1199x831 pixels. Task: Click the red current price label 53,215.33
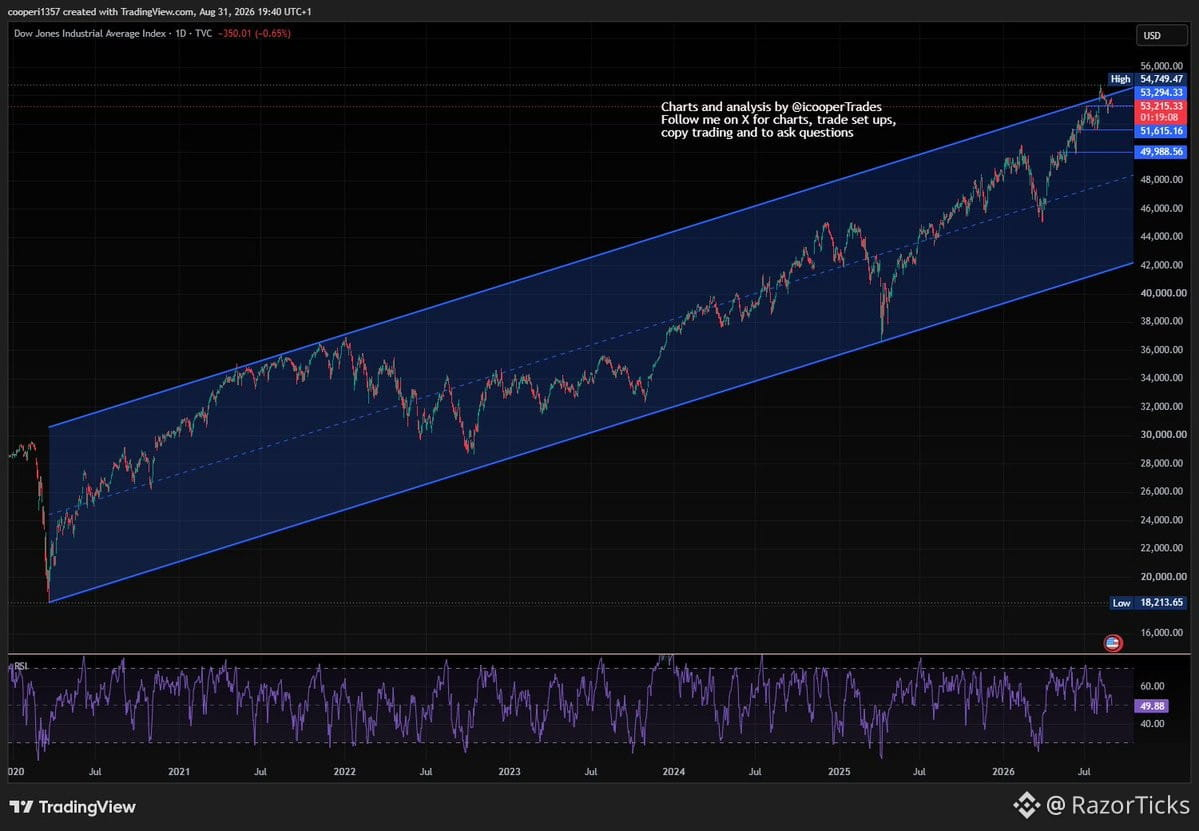coord(1161,105)
